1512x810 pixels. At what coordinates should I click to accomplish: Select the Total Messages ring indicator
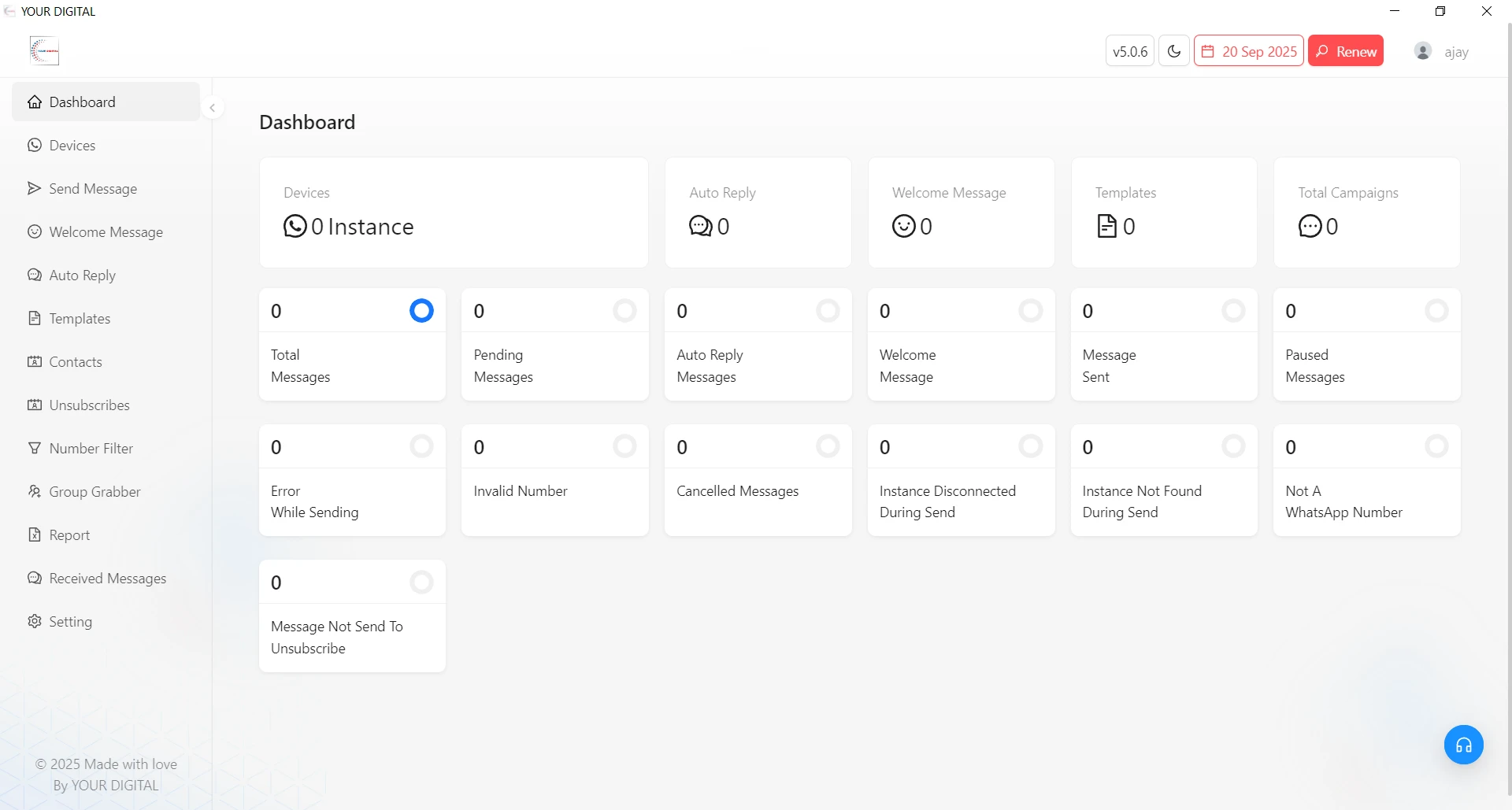tap(421, 311)
